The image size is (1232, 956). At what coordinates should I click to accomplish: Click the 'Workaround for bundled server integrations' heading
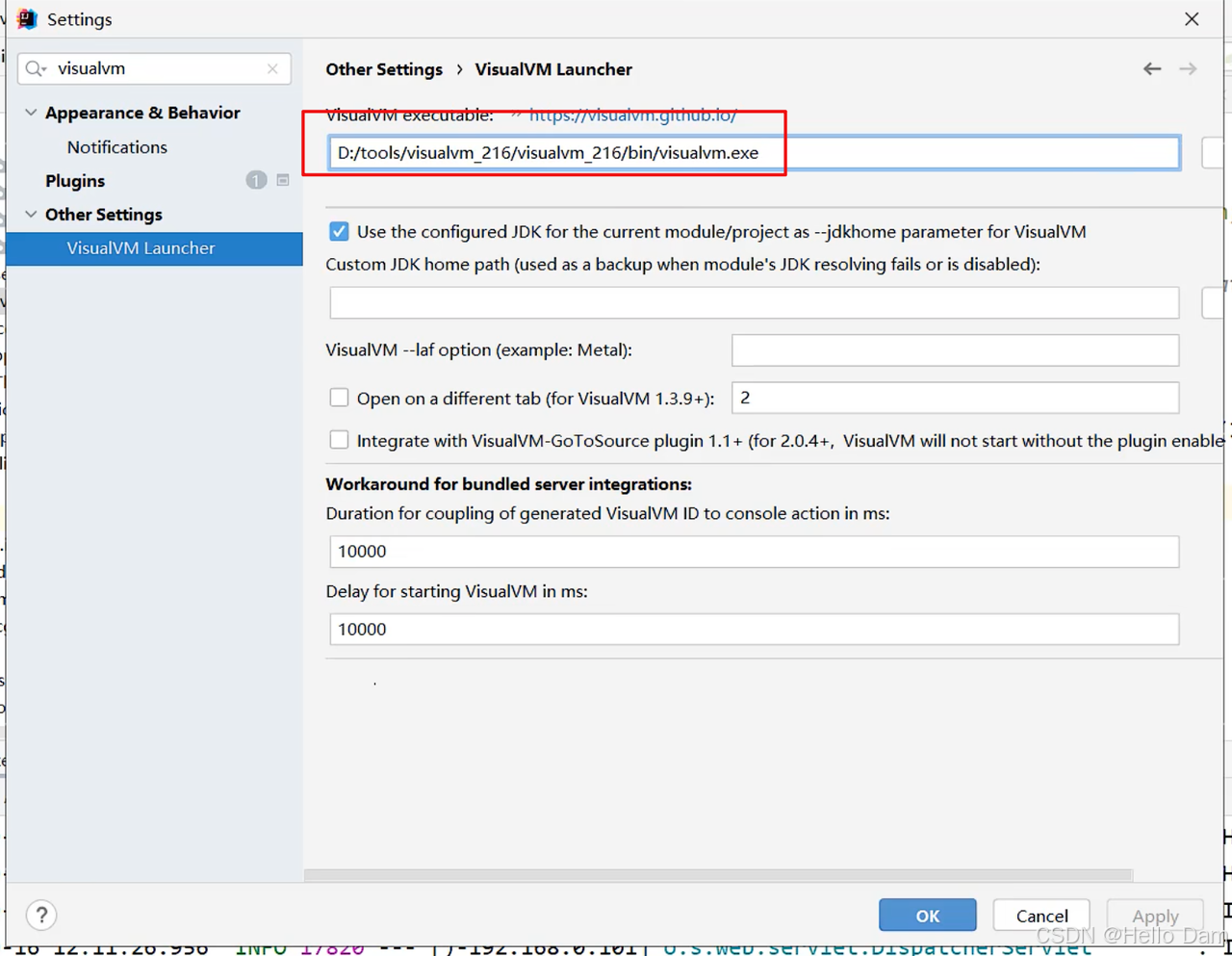point(508,484)
